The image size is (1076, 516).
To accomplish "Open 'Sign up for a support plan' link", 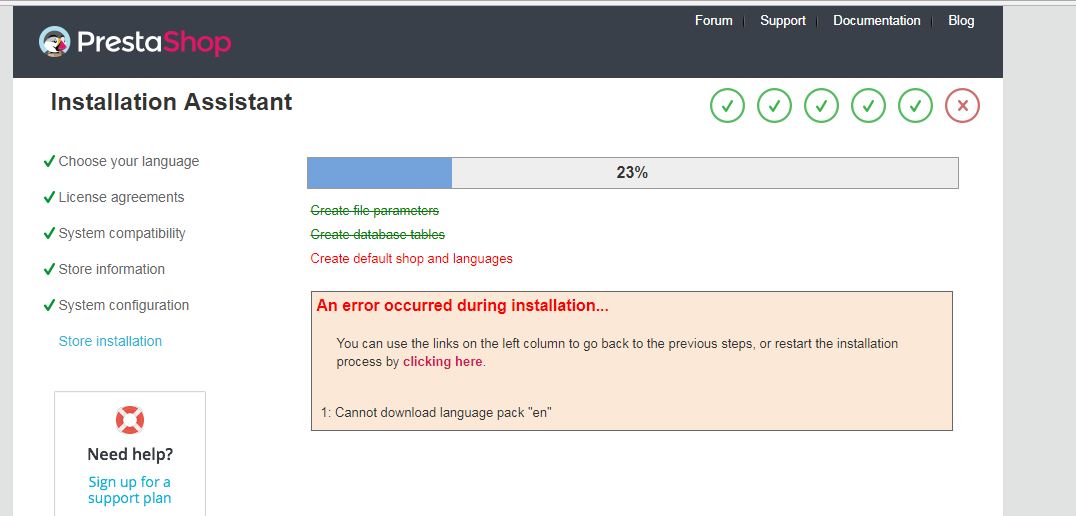I will (130, 490).
